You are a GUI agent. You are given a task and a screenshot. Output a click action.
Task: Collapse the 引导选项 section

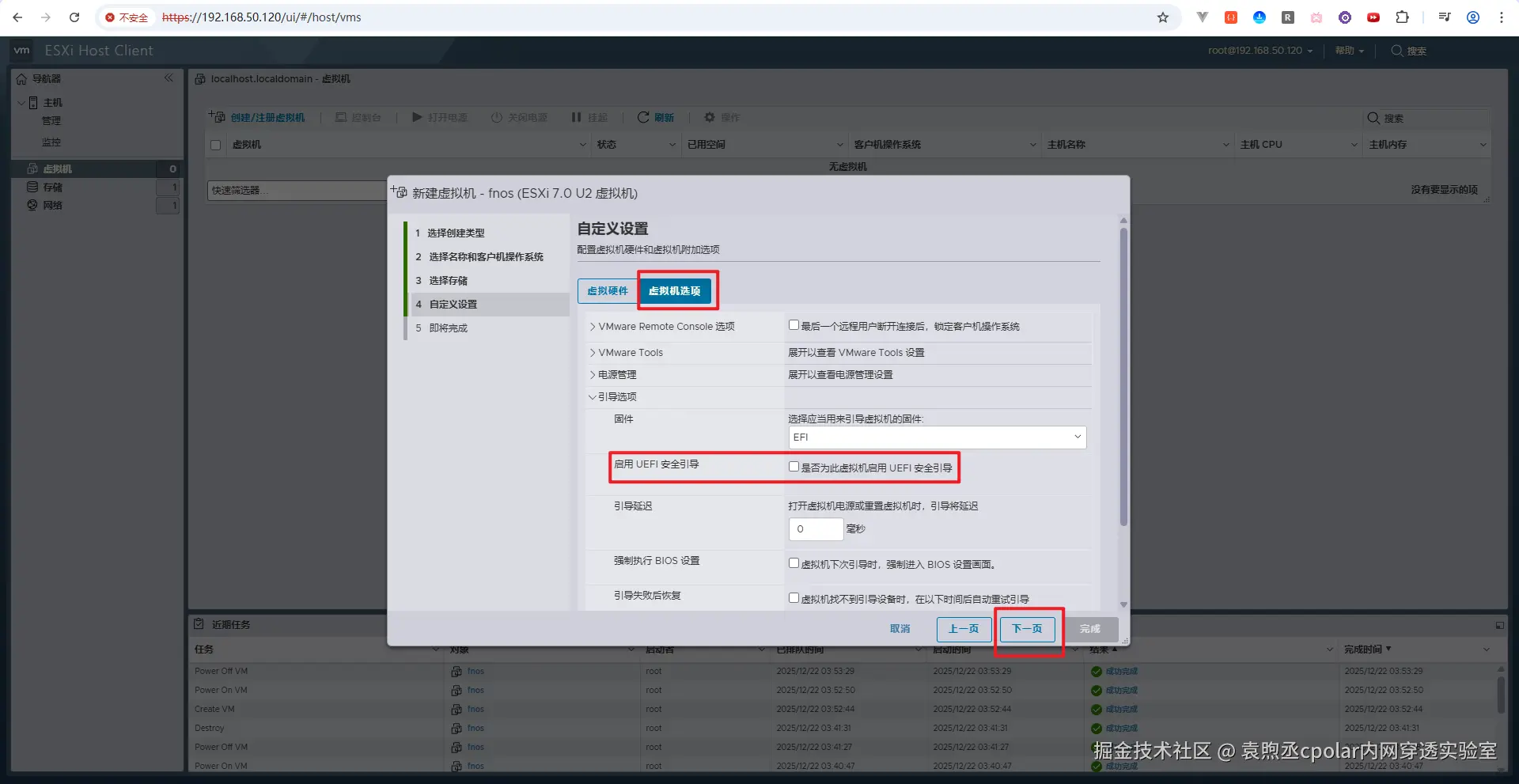593,397
